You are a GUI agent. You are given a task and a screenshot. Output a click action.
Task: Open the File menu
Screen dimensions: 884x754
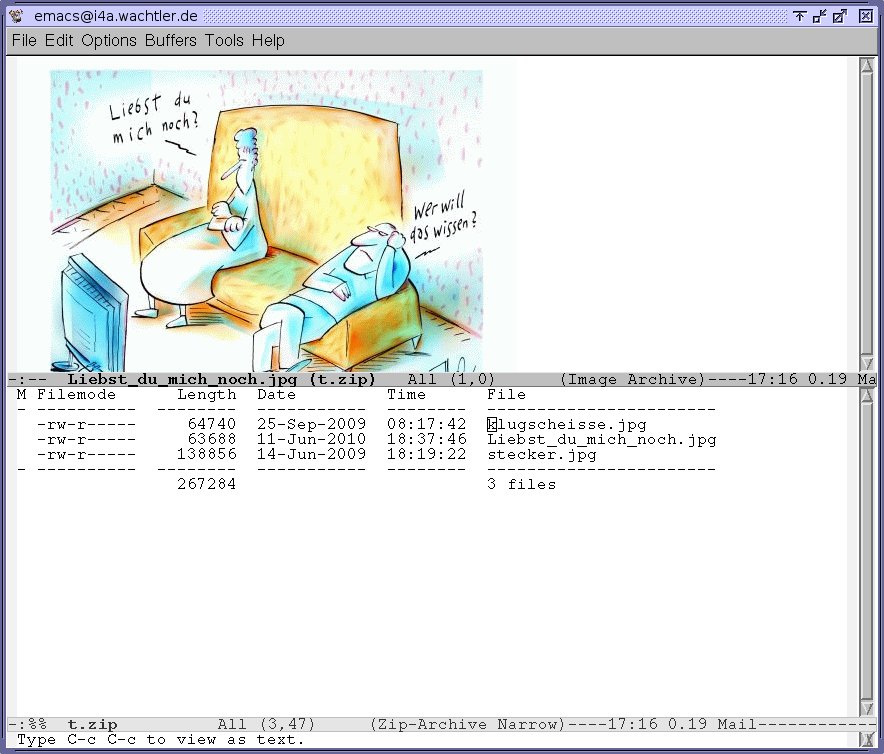click(x=24, y=41)
